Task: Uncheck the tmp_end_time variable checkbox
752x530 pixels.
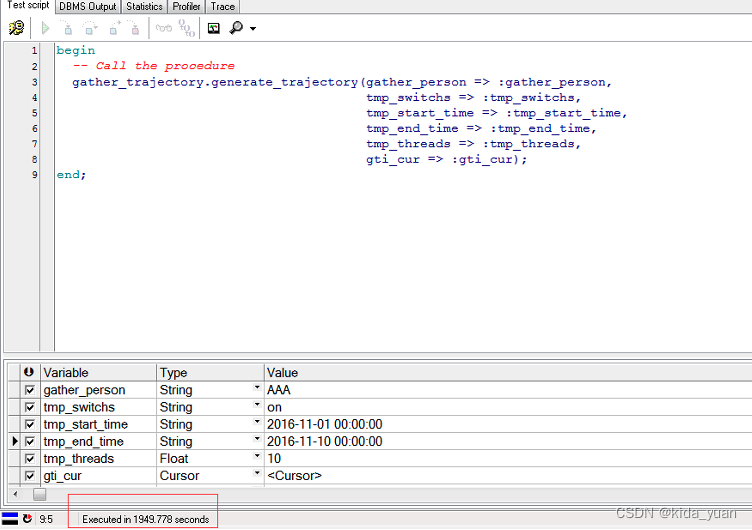Action: (30, 441)
